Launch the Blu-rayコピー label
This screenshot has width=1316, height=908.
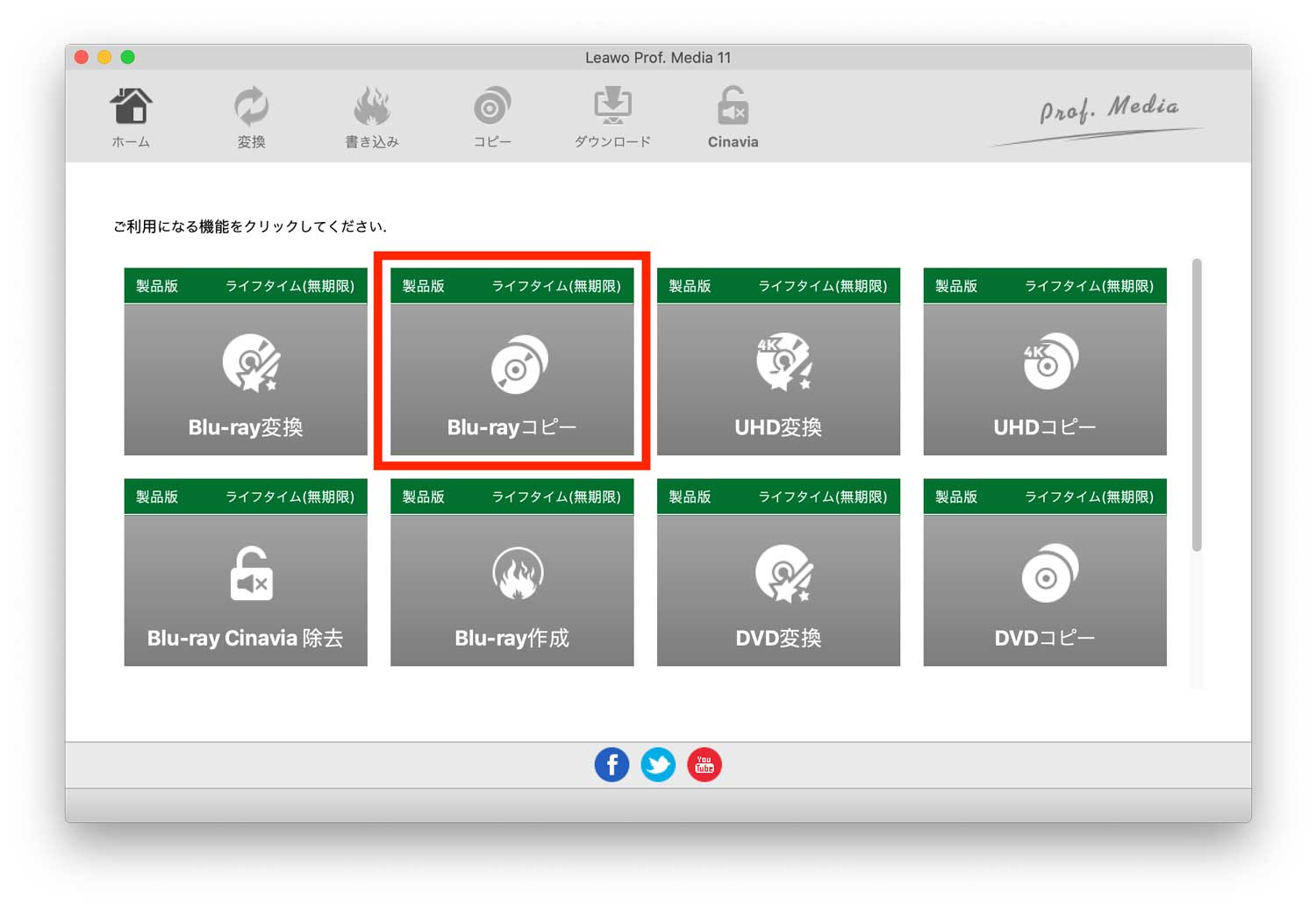[x=512, y=427]
